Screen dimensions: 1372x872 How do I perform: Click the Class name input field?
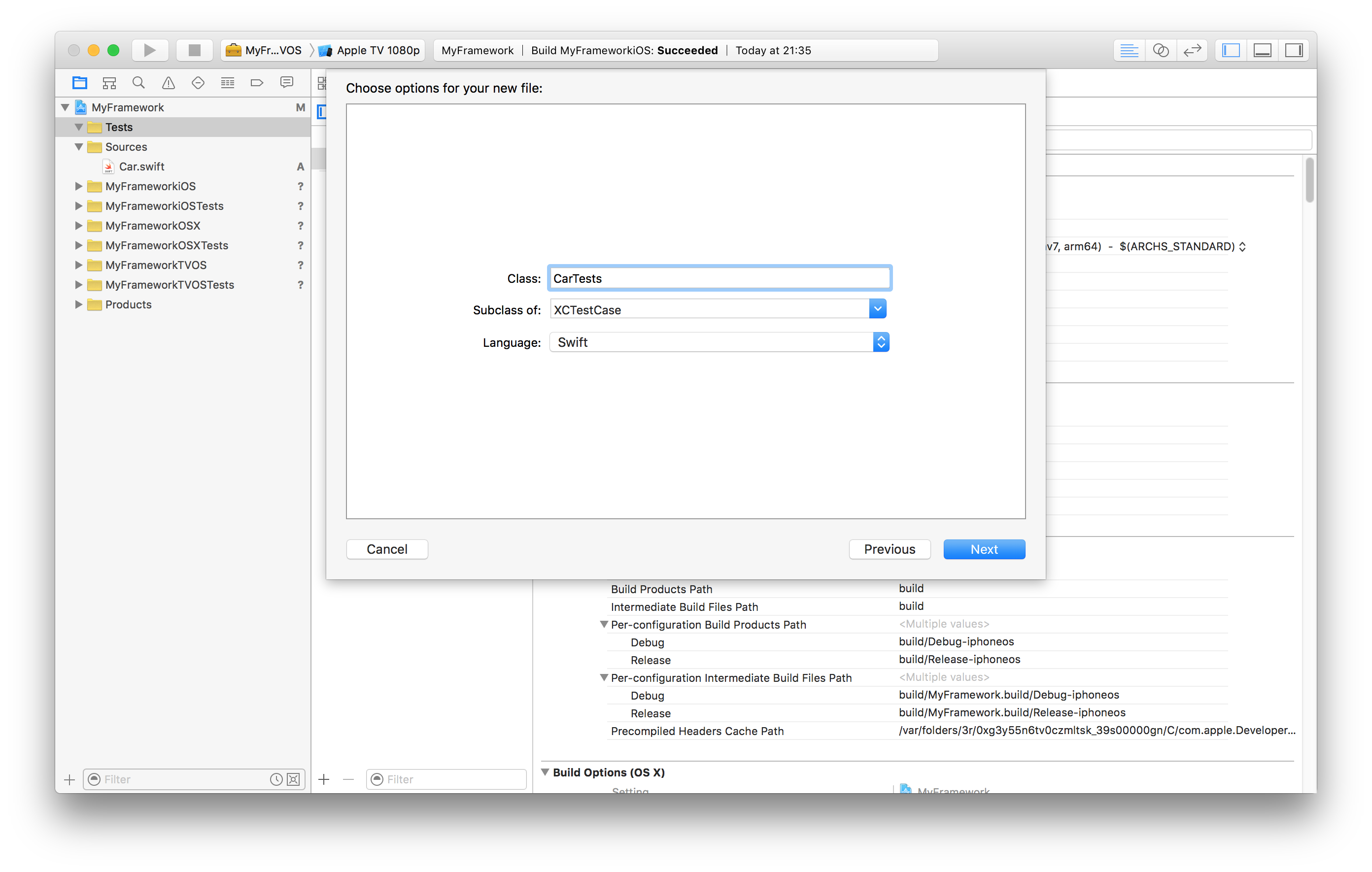pyautogui.click(x=718, y=278)
